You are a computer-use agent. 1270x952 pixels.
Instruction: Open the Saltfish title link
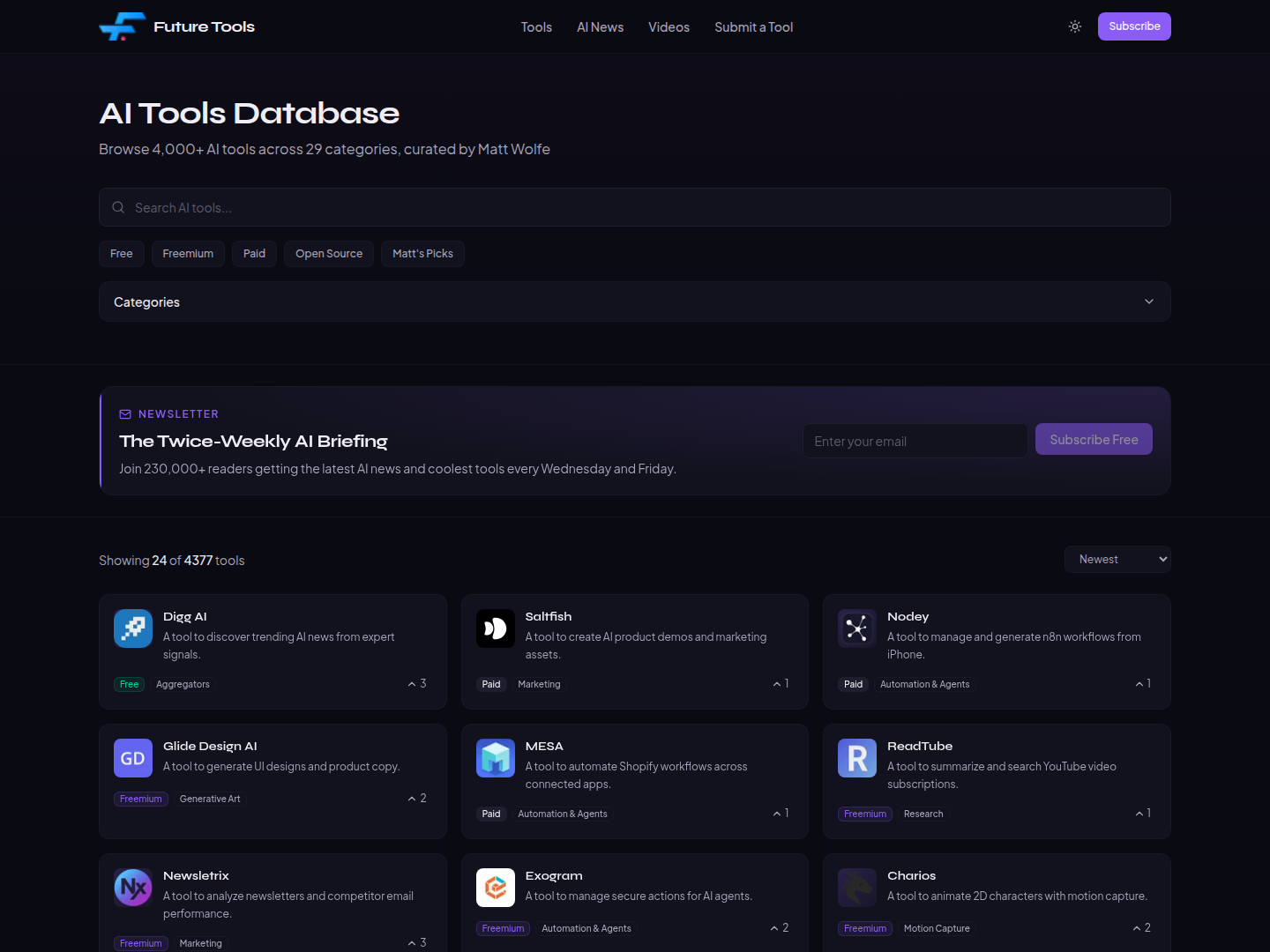pos(549,616)
